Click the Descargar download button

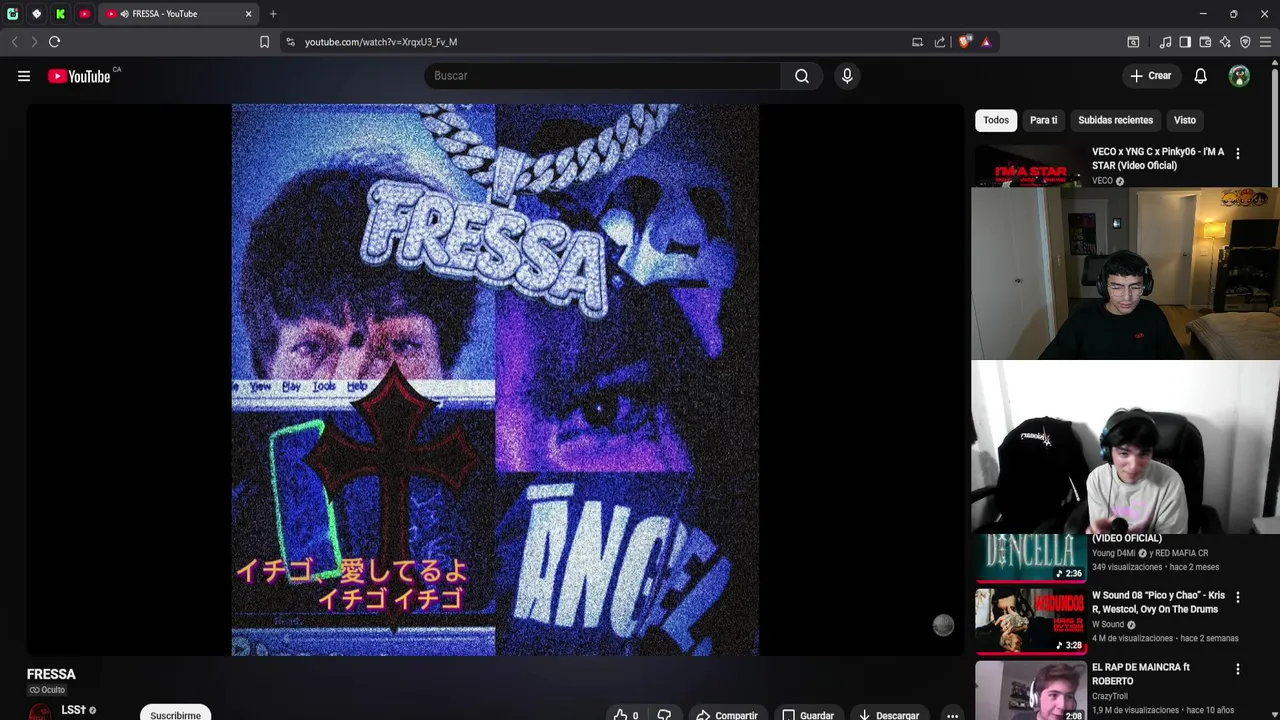point(889,715)
